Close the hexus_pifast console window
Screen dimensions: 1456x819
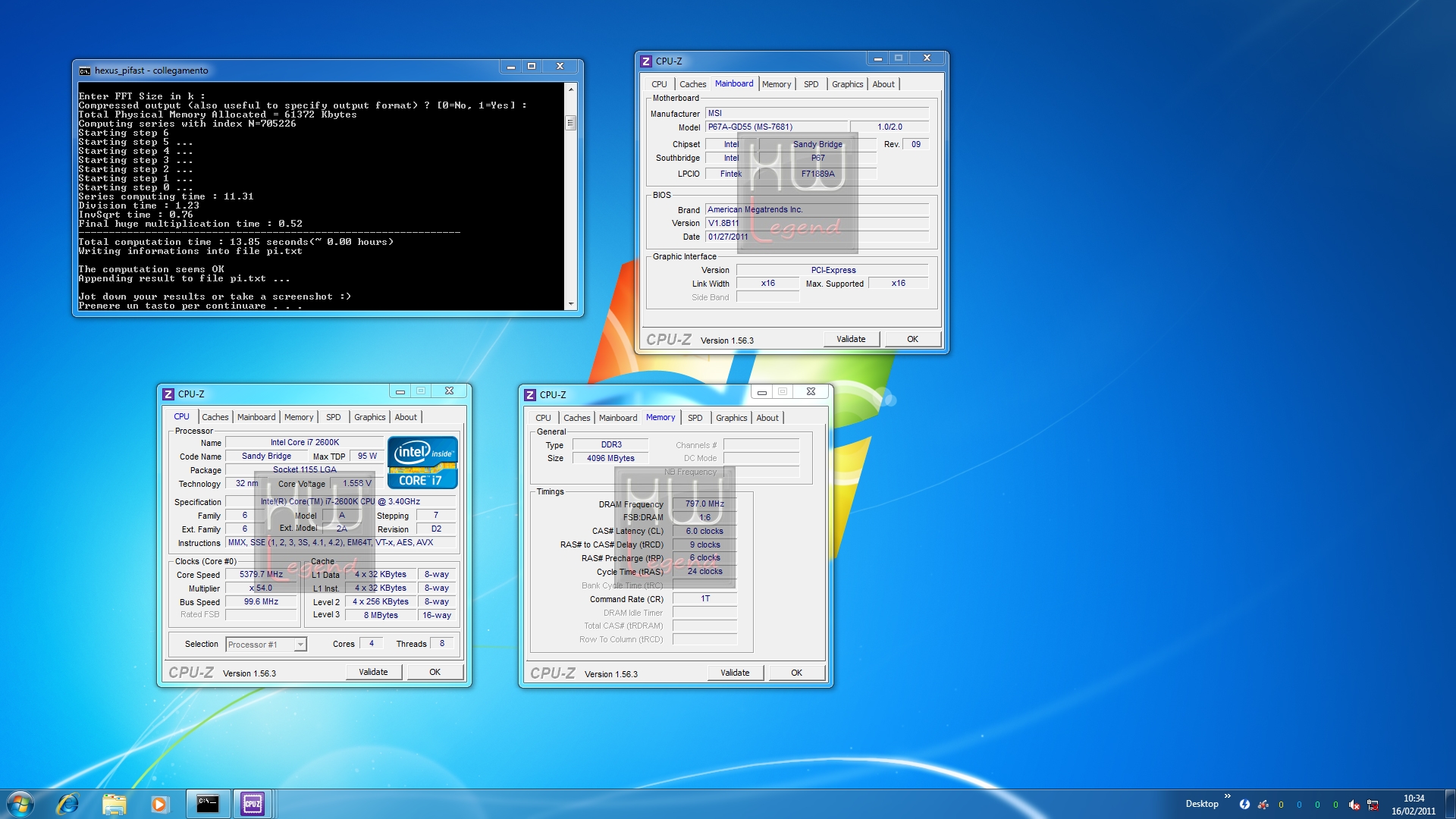(x=560, y=67)
